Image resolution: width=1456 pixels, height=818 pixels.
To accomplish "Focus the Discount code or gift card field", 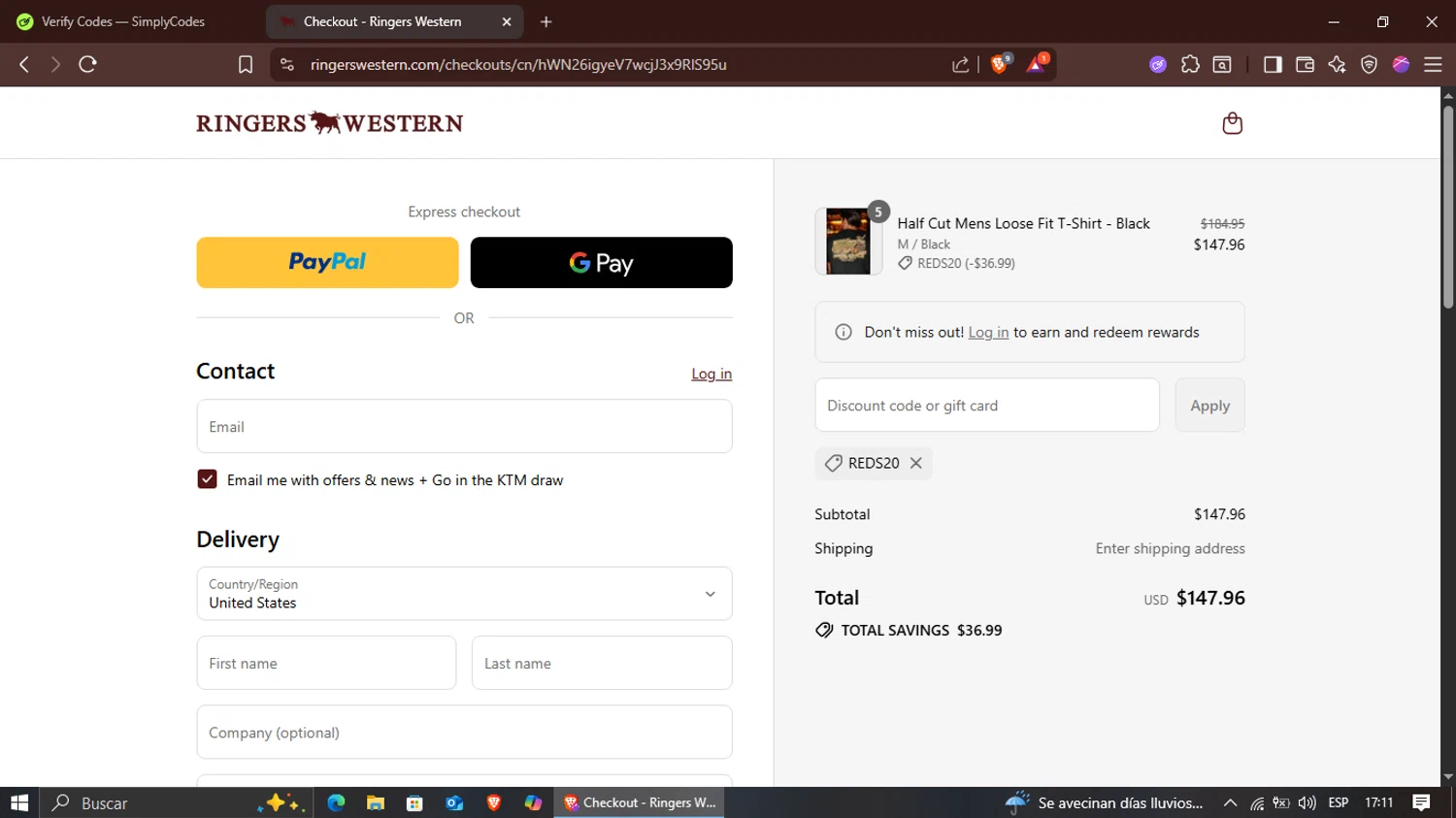I will (x=987, y=406).
